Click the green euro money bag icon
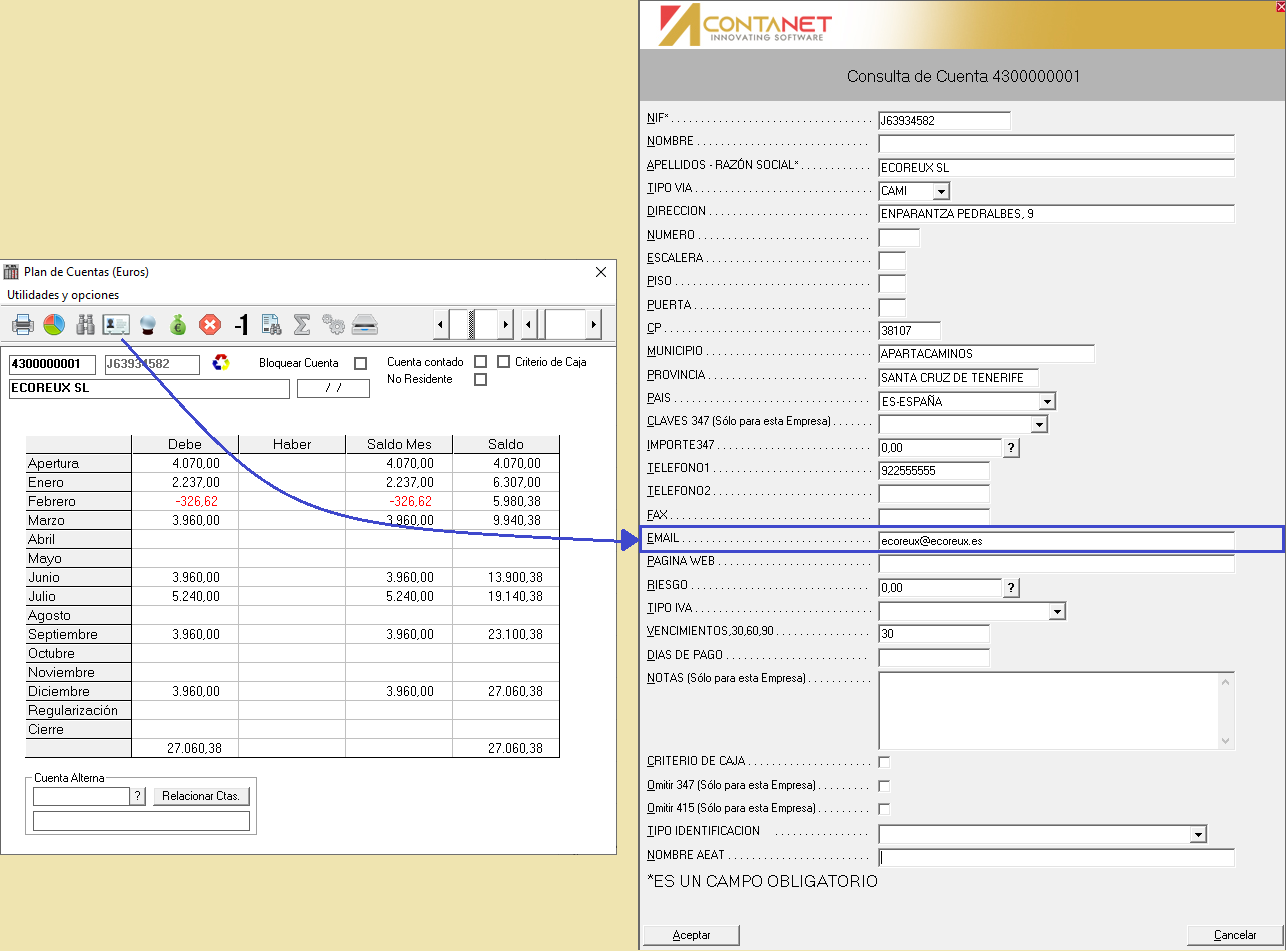This screenshot has height=951, width=1286. coord(178,324)
